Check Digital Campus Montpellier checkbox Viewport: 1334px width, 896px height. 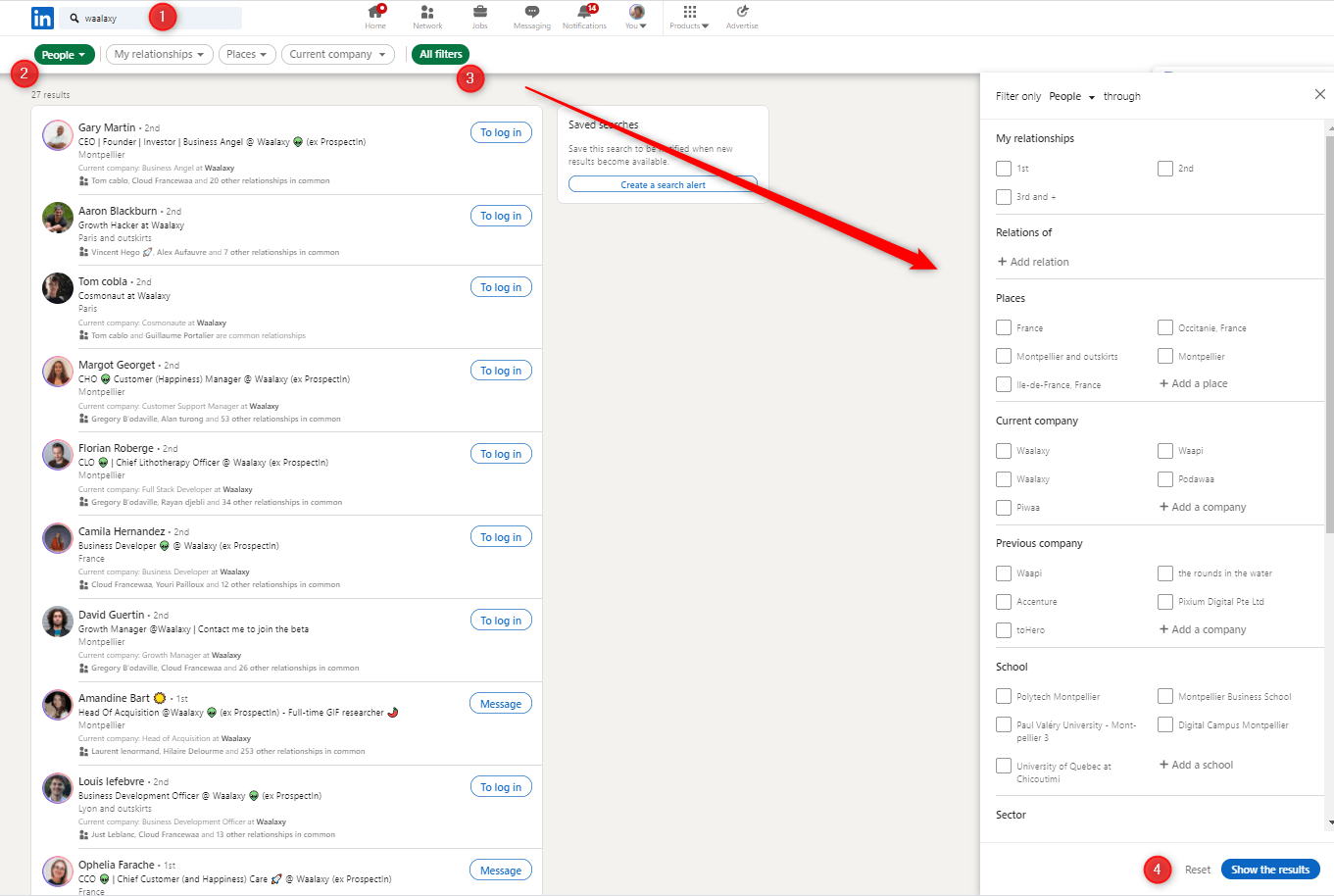[1165, 724]
